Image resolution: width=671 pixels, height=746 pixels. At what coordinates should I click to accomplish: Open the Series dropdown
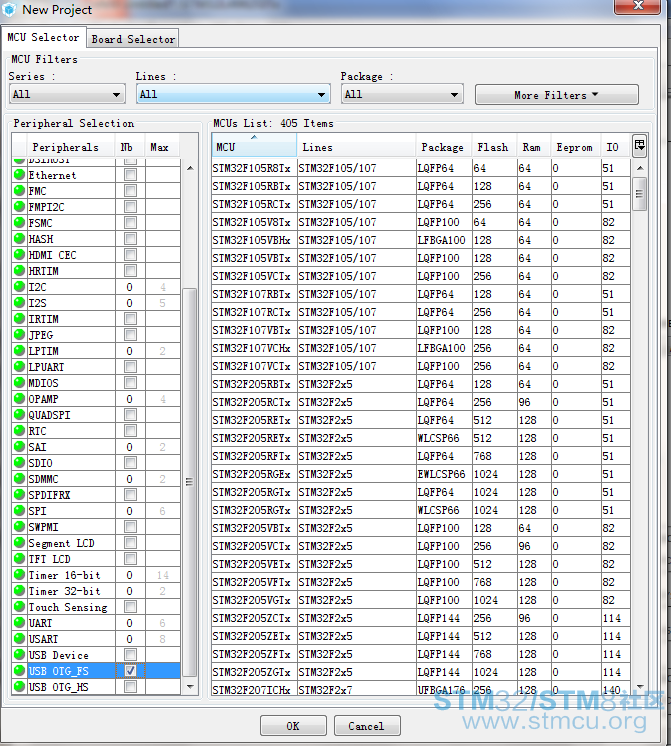pos(67,94)
